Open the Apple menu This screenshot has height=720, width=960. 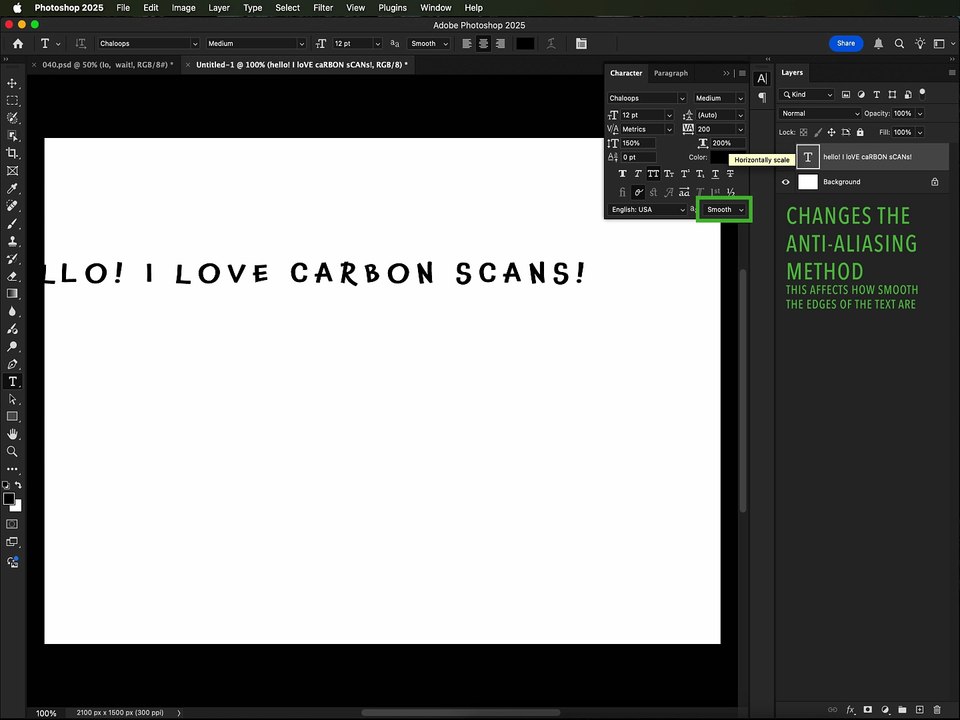click(17, 8)
